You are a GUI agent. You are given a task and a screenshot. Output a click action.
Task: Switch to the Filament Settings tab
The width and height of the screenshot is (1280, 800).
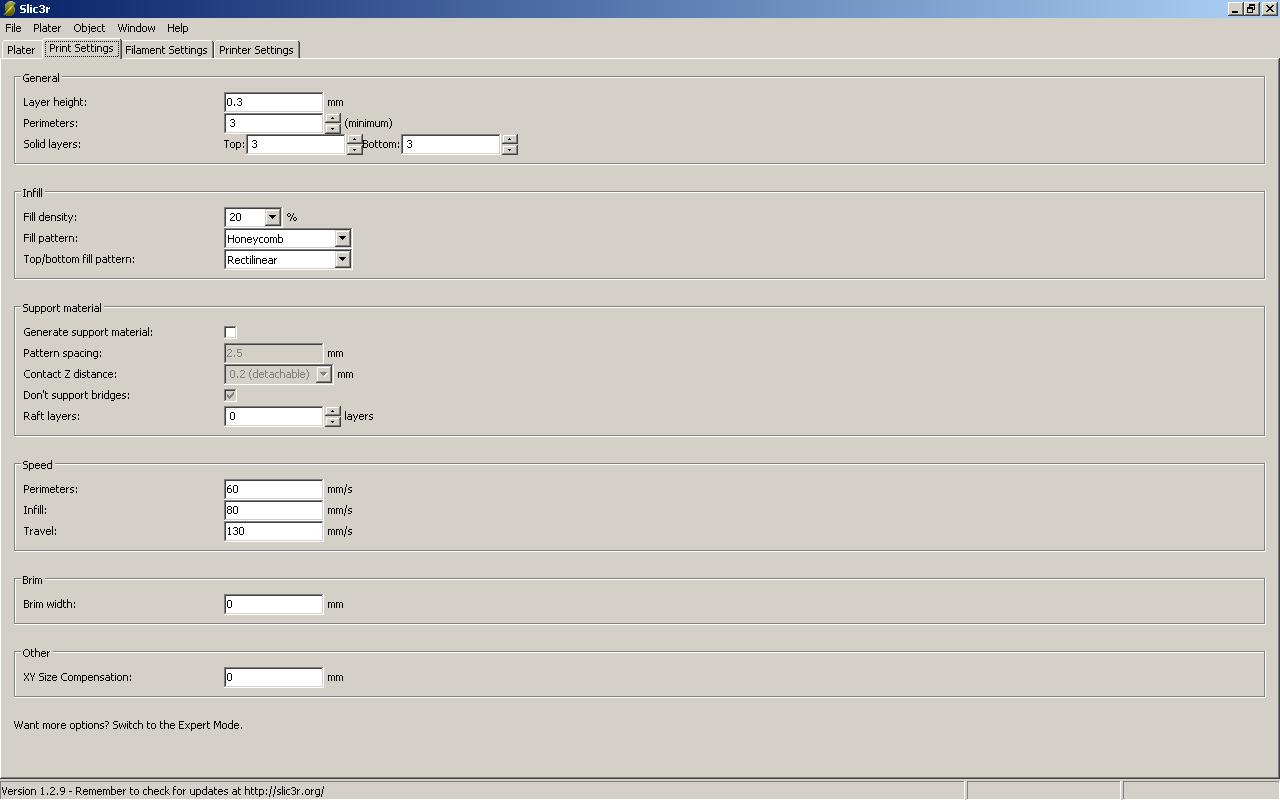166,50
